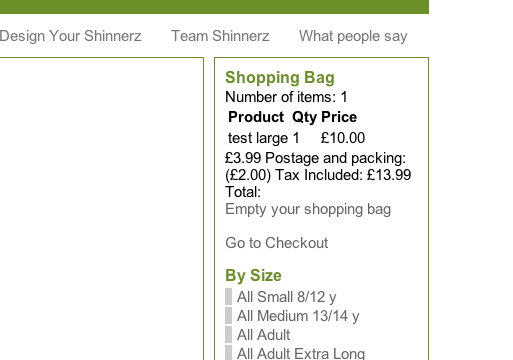Click the £10.00 item price
The image size is (513, 360).
[343, 138]
